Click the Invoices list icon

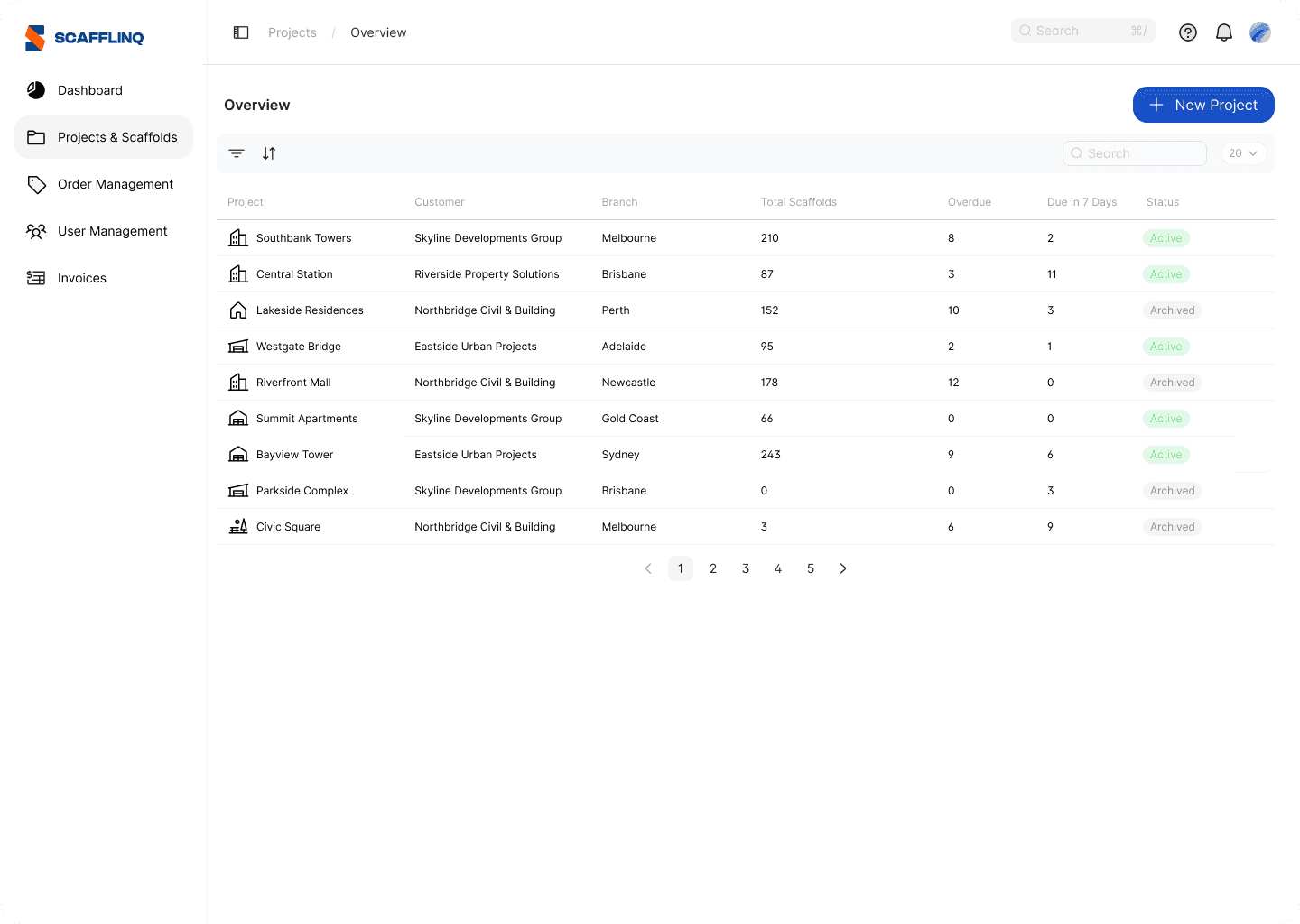pyautogui.click(x=36, y=278)
